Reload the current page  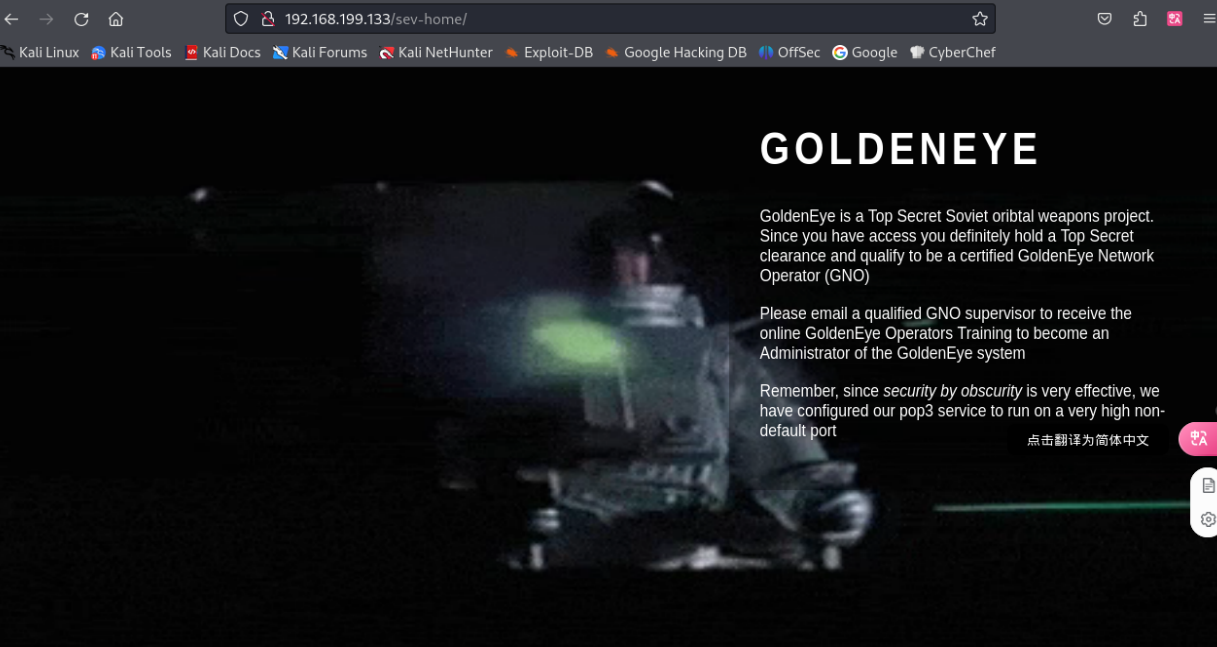point(81,19)
